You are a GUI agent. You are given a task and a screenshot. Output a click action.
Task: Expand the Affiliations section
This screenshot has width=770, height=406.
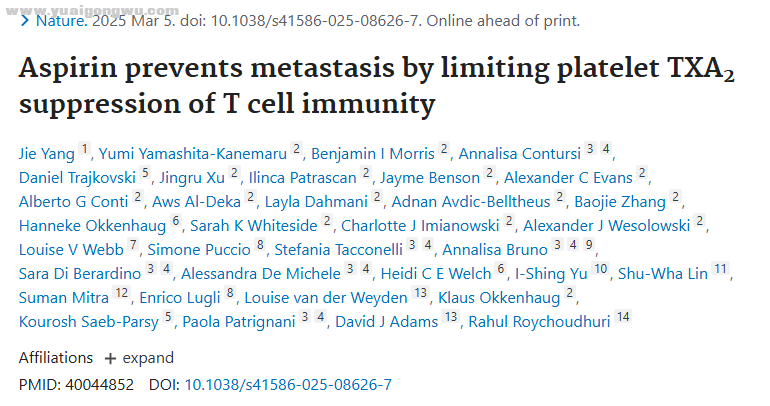click(139, 358)
